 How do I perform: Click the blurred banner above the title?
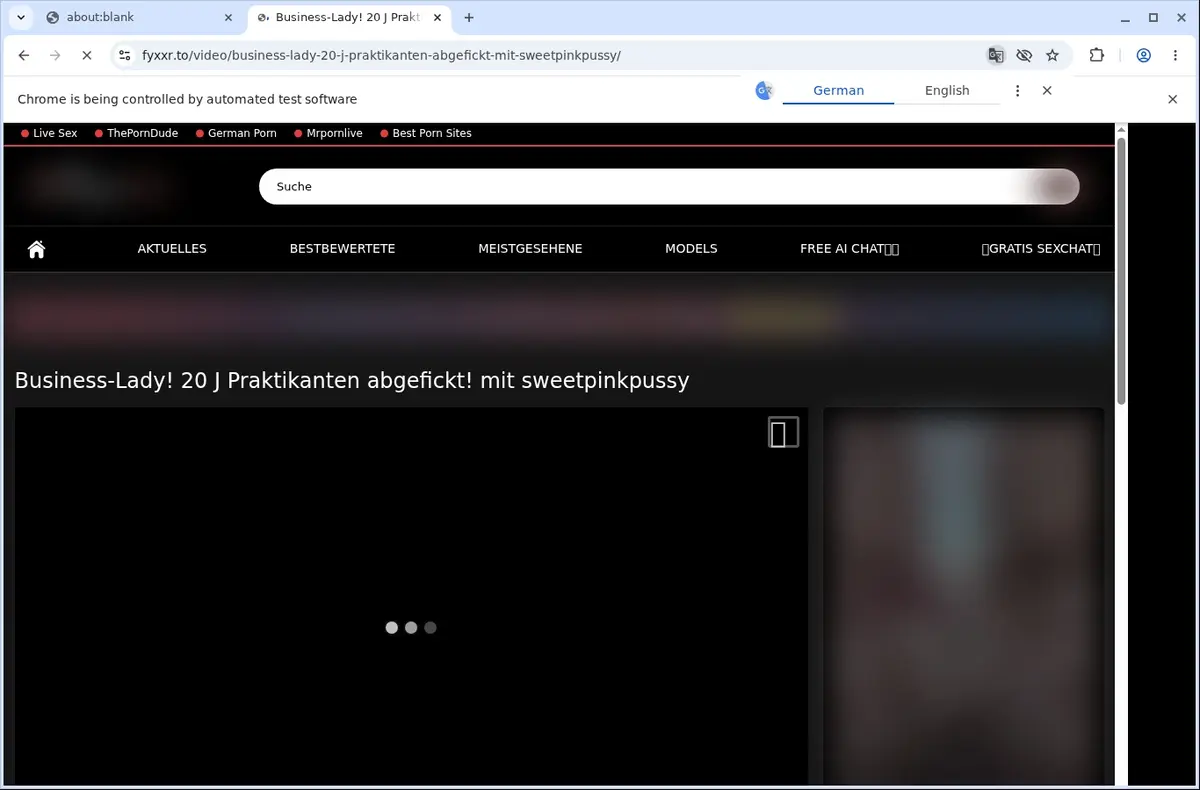(x=559, y=319)
